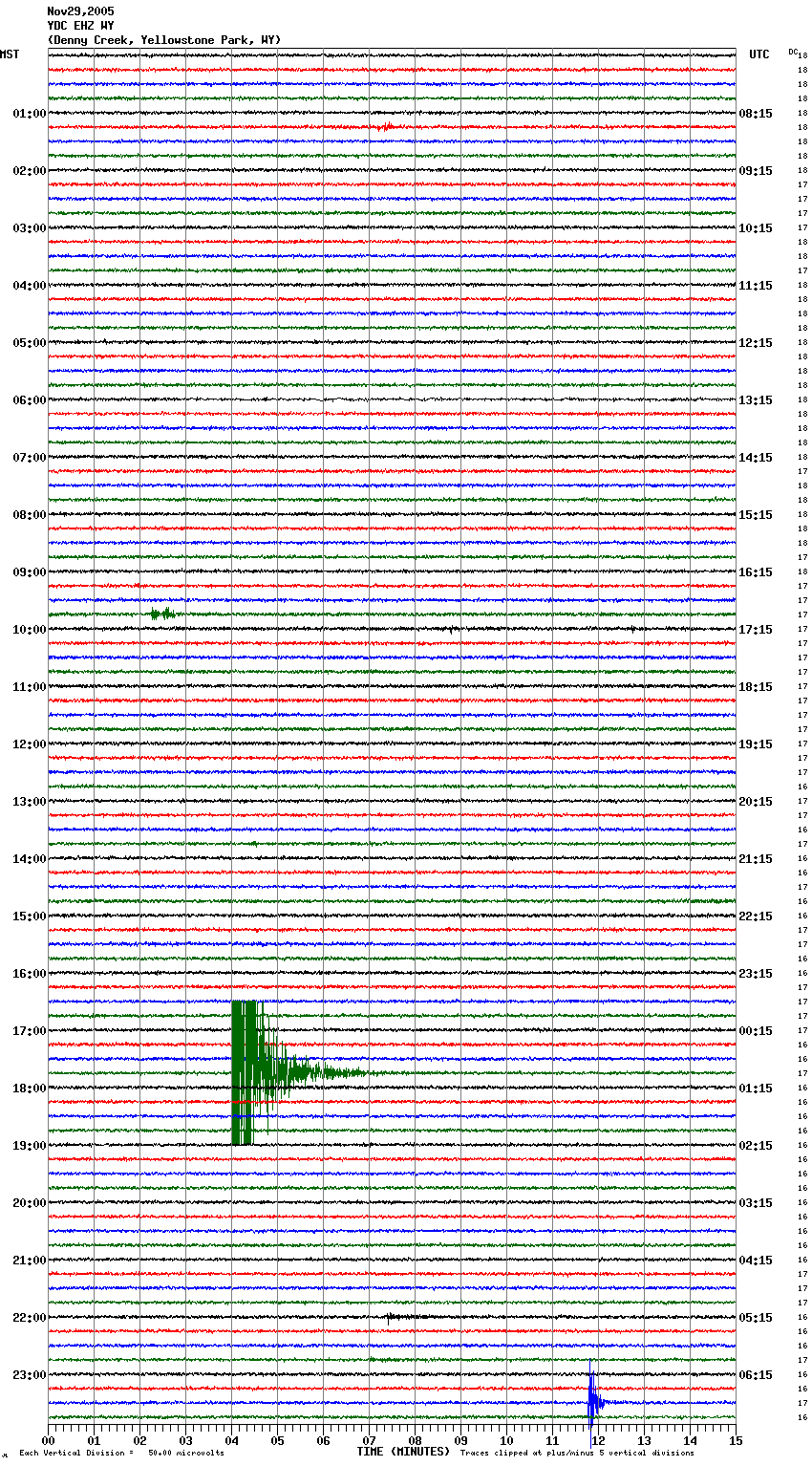Select the 22:00 MST row label
Viewport: 812px width, 1466px height.
point(30,1318)
